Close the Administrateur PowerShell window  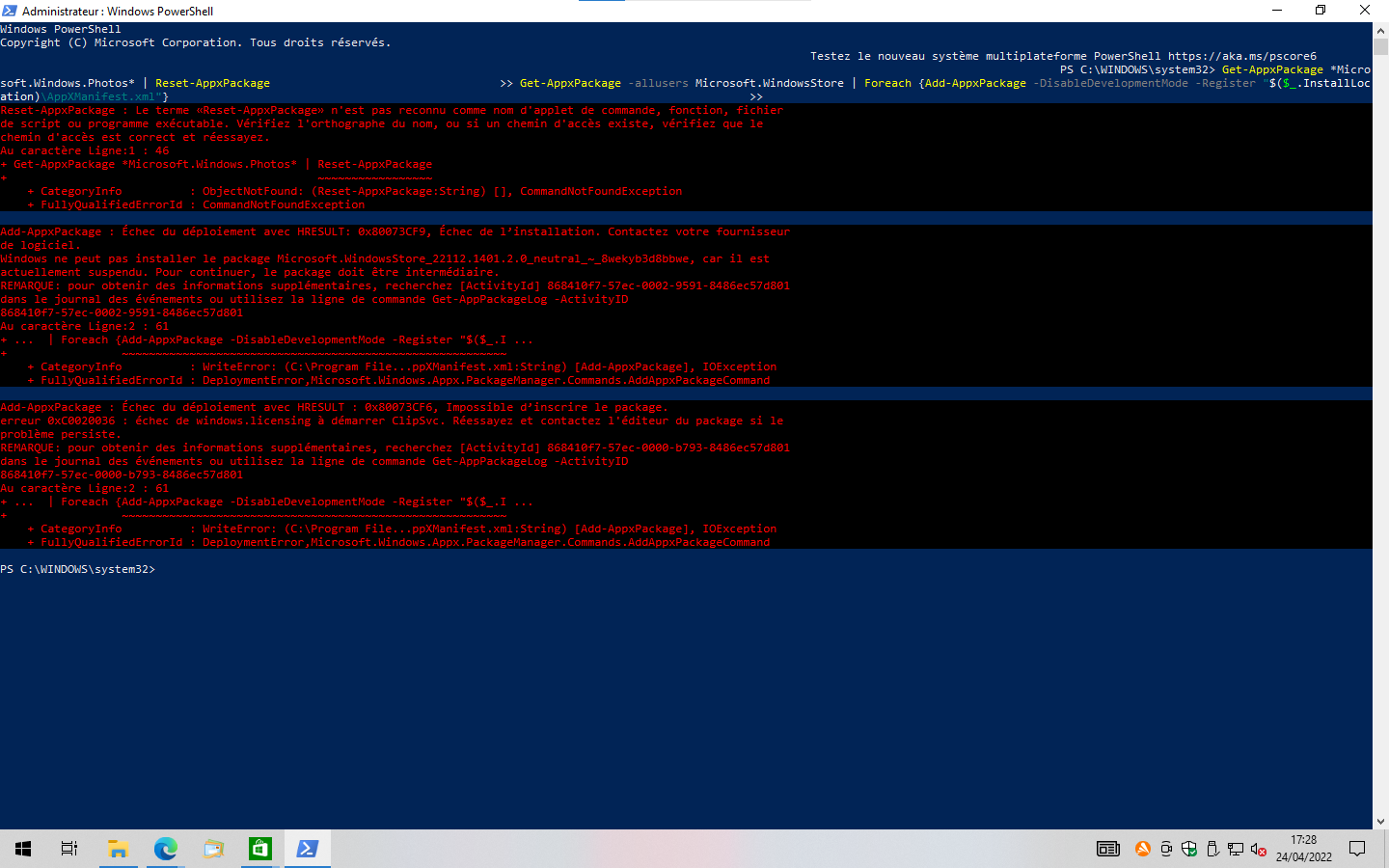[x=1365, y=11]
